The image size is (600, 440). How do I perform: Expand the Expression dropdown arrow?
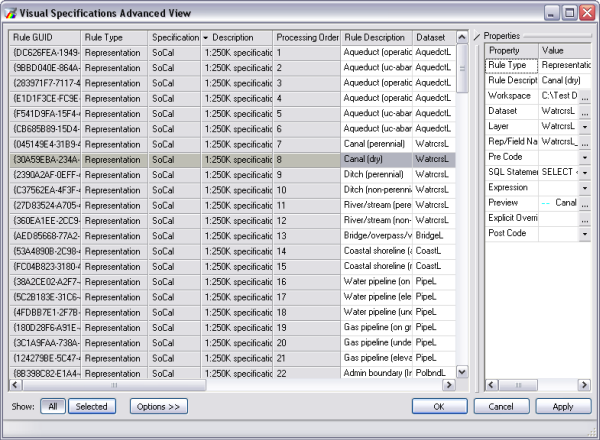(x=585, y=188)
